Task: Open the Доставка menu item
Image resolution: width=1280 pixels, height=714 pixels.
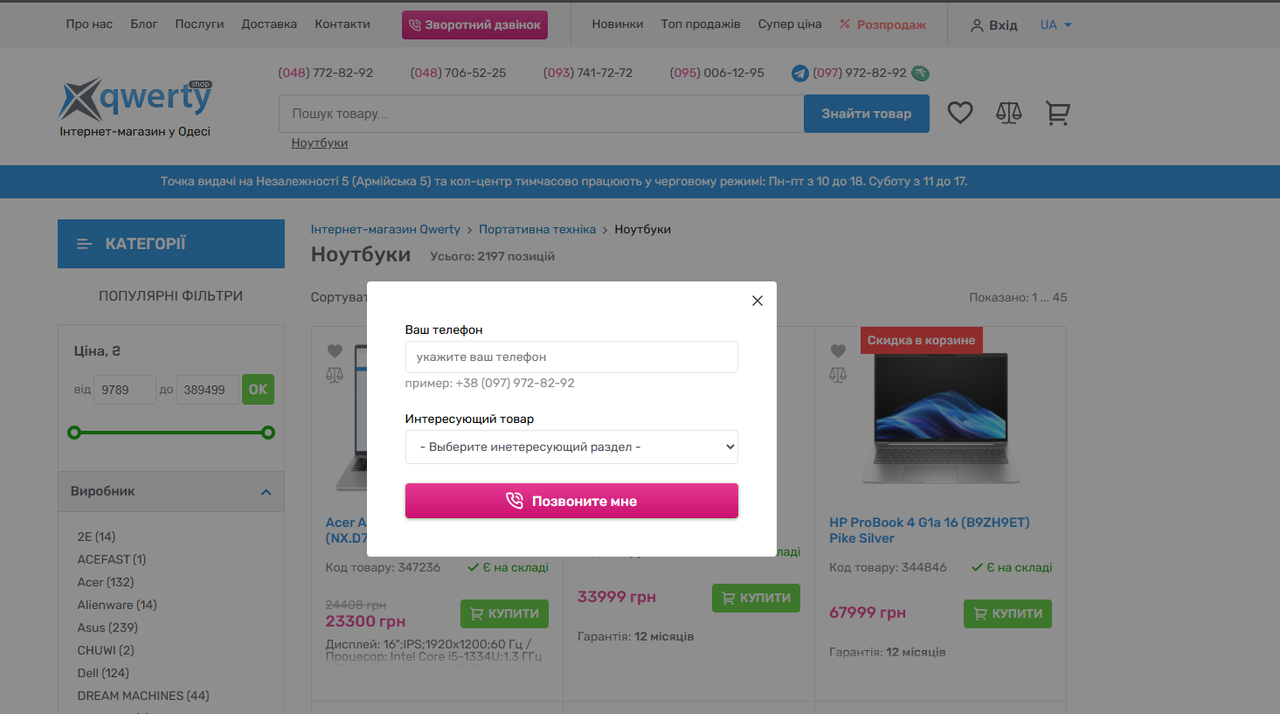Action: (269, 24)
